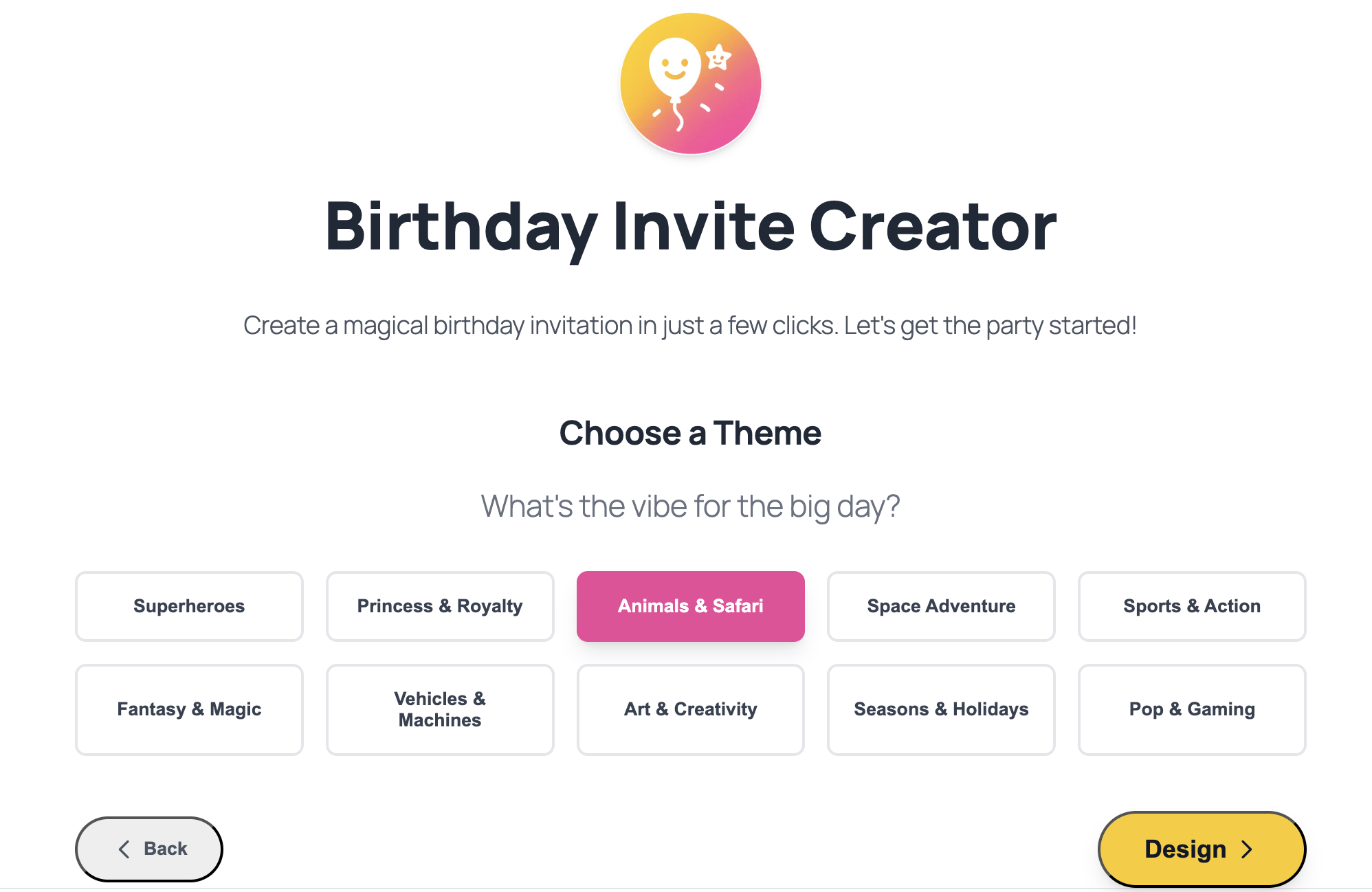Choose the Pop & Gaming theme

[x=1191, y=709]
